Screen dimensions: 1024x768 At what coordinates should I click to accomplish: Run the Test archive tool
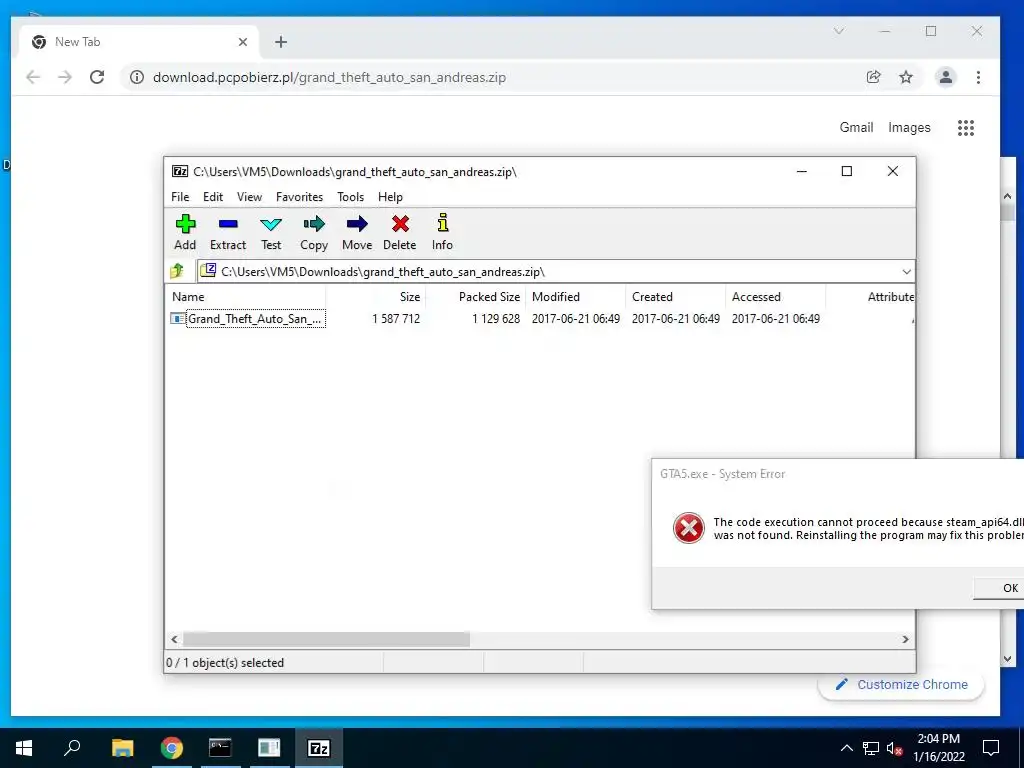[271, 232]
